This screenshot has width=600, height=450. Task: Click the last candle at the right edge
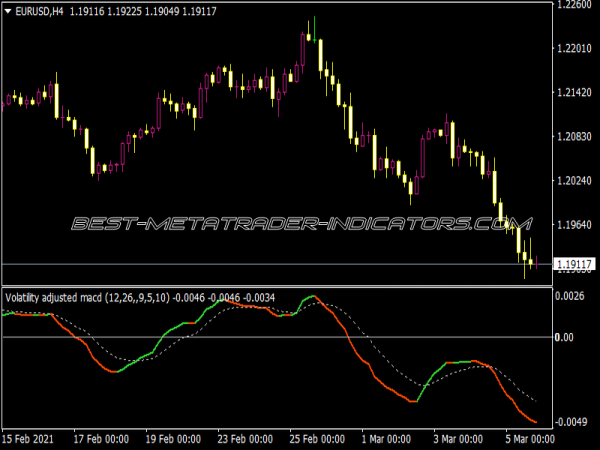click(536, 262)
